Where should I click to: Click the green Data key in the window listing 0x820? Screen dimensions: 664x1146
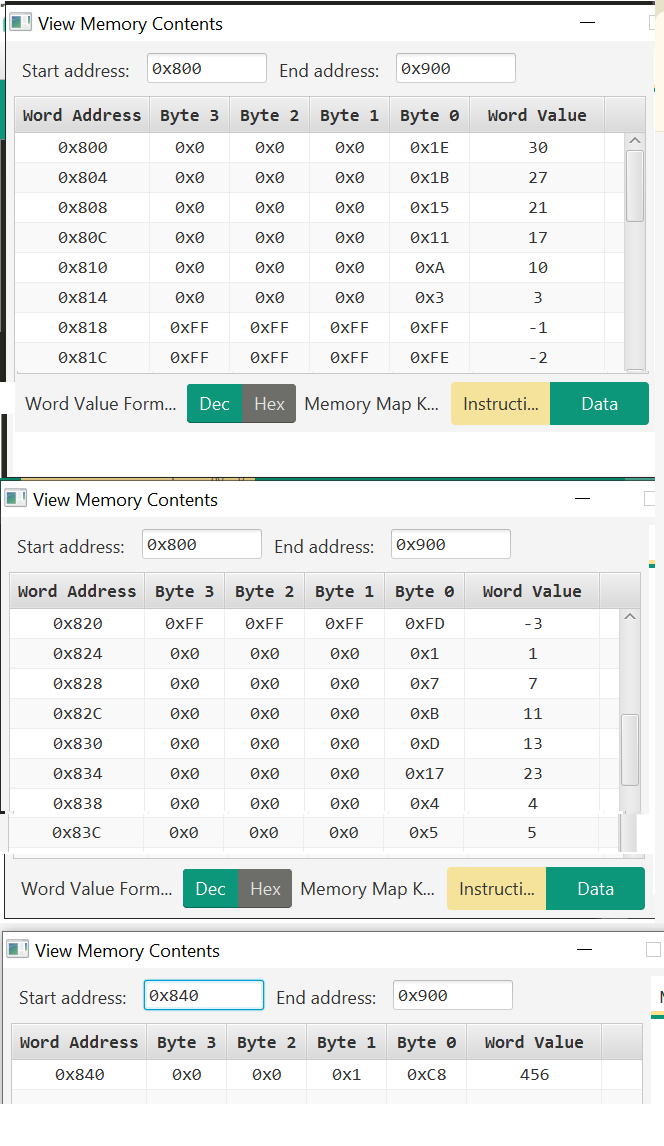[595, 889]
